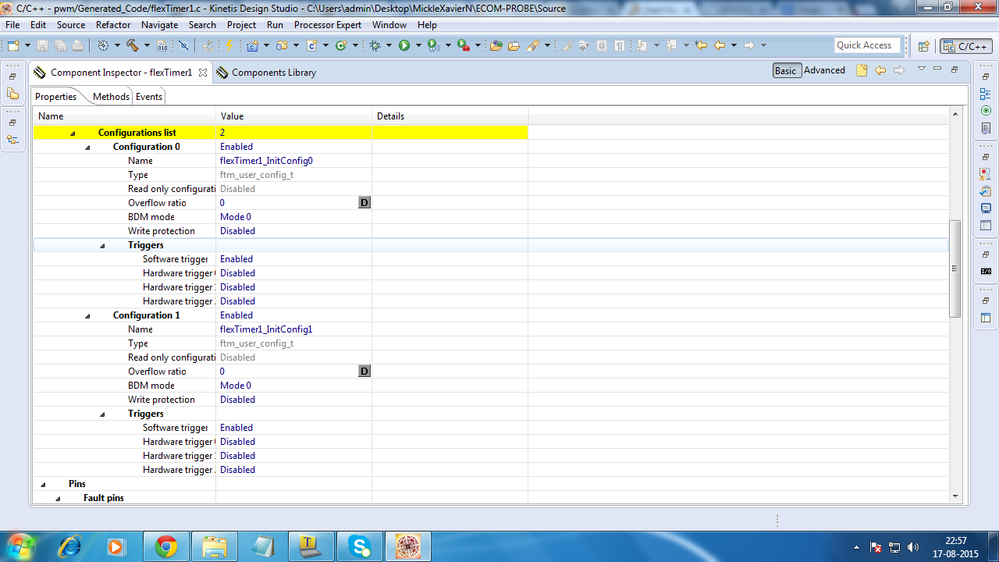Click the yellow note icon in Component Inspector
Image resolution: width=999 pixels, height=562 pixels.
(x=861, y=70)
